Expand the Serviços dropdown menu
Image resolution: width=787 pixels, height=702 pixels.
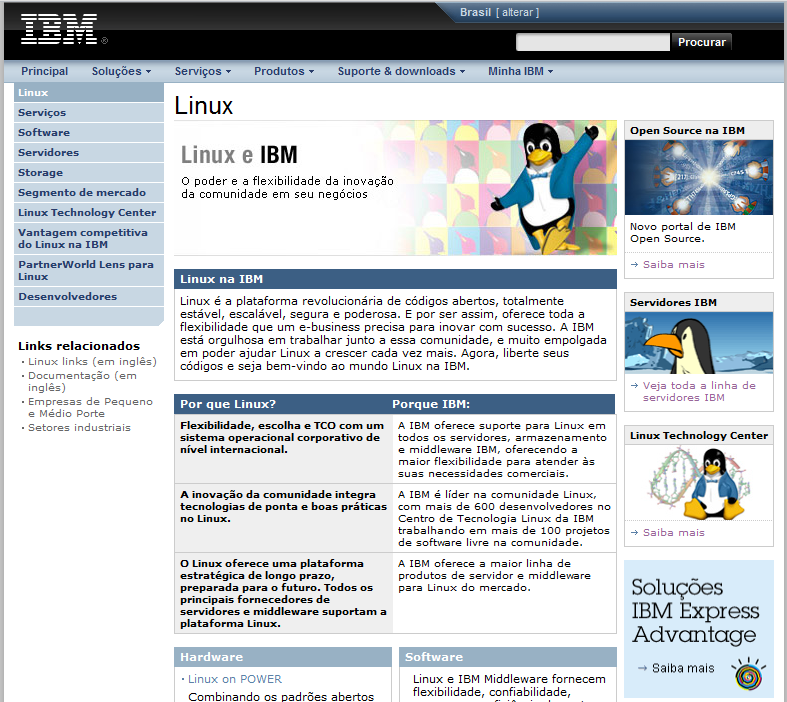(x=202, y=71)
